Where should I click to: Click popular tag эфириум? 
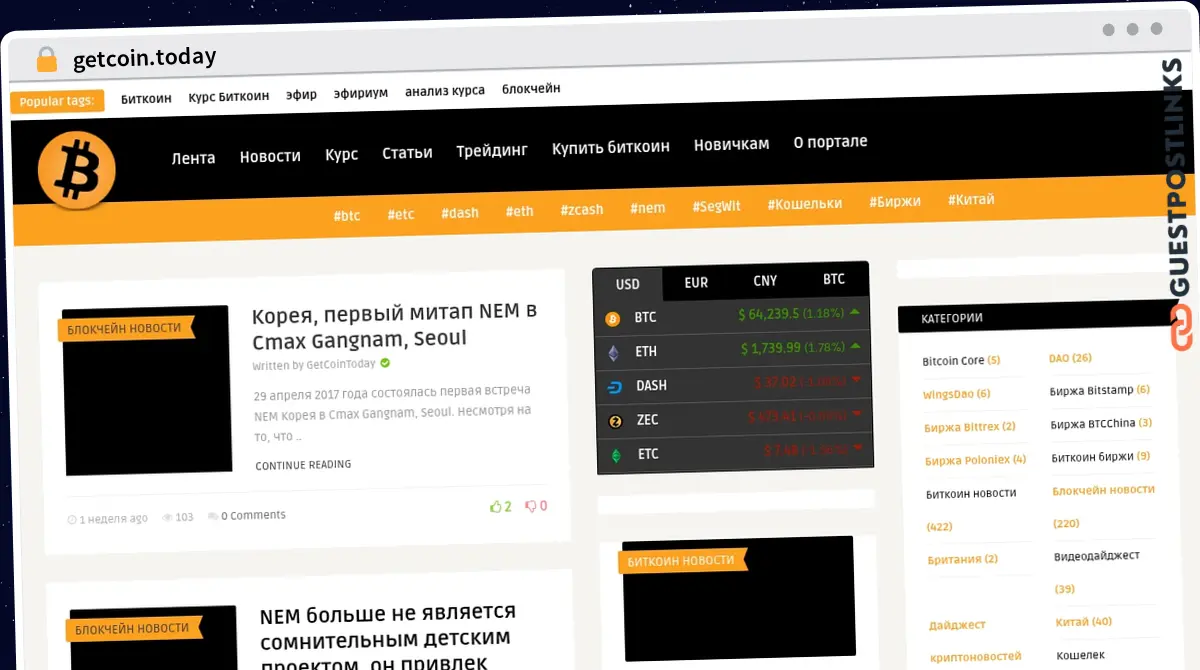361,93
